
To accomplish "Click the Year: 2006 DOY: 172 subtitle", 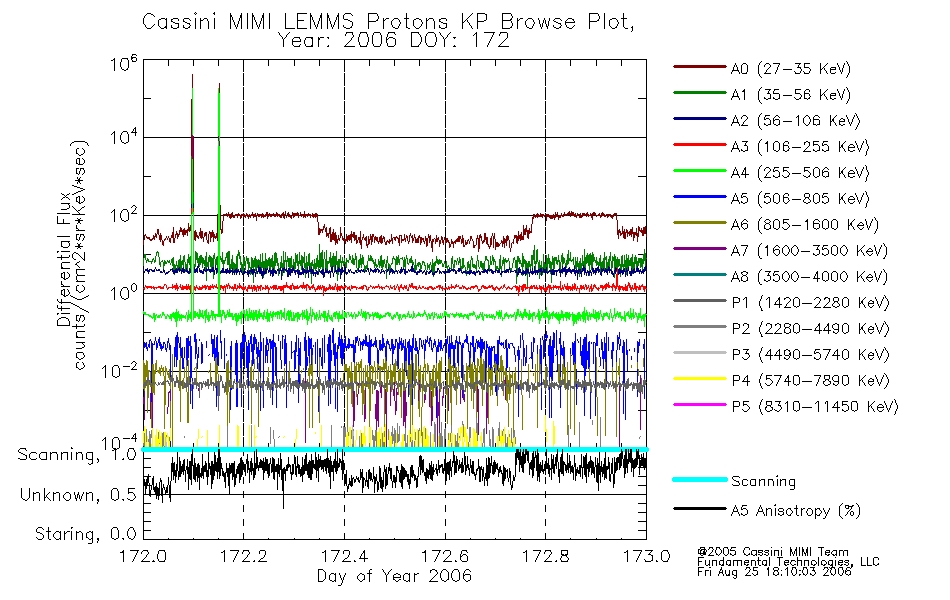I will point(394,41).
